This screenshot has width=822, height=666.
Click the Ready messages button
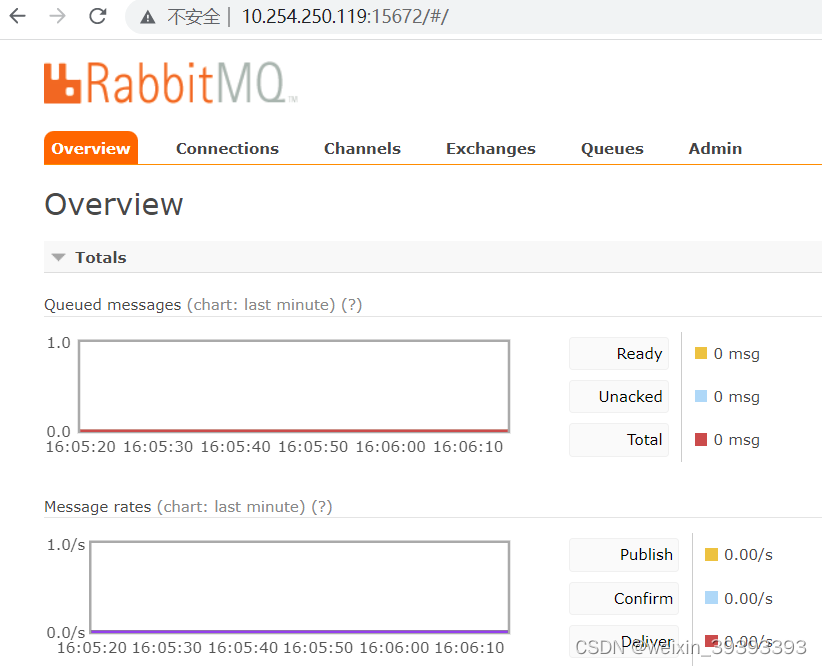click(618, 353)
